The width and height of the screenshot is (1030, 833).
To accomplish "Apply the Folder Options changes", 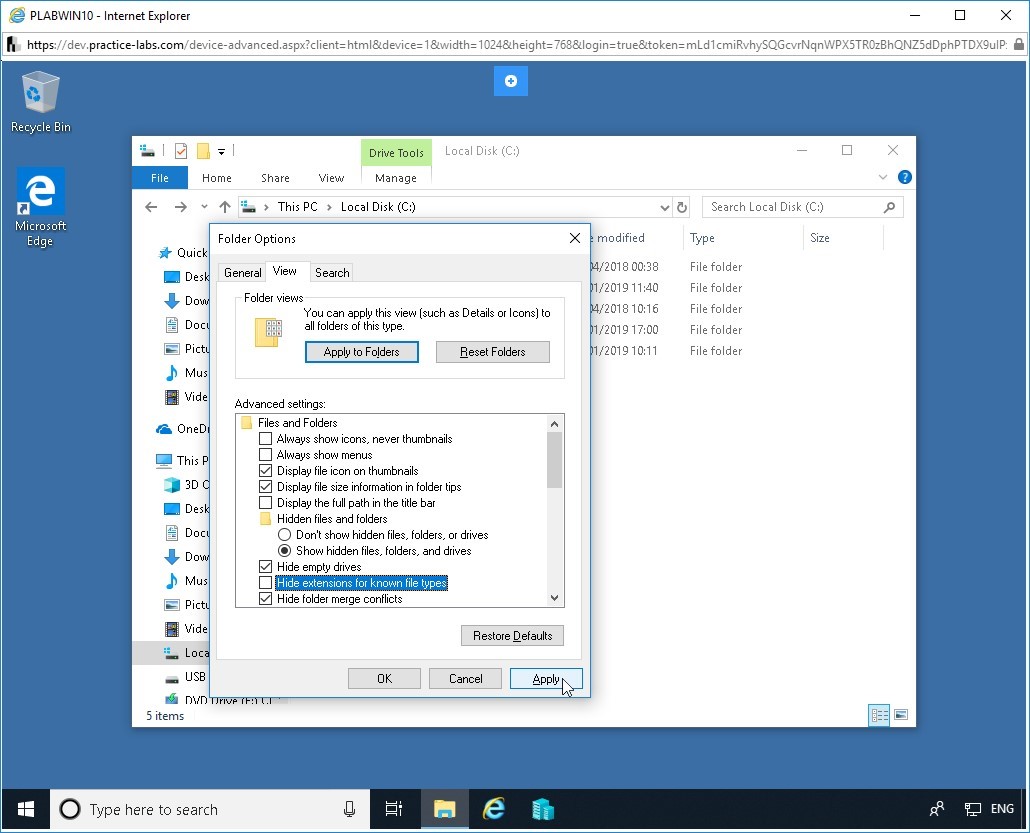I will tap(546, 679).
